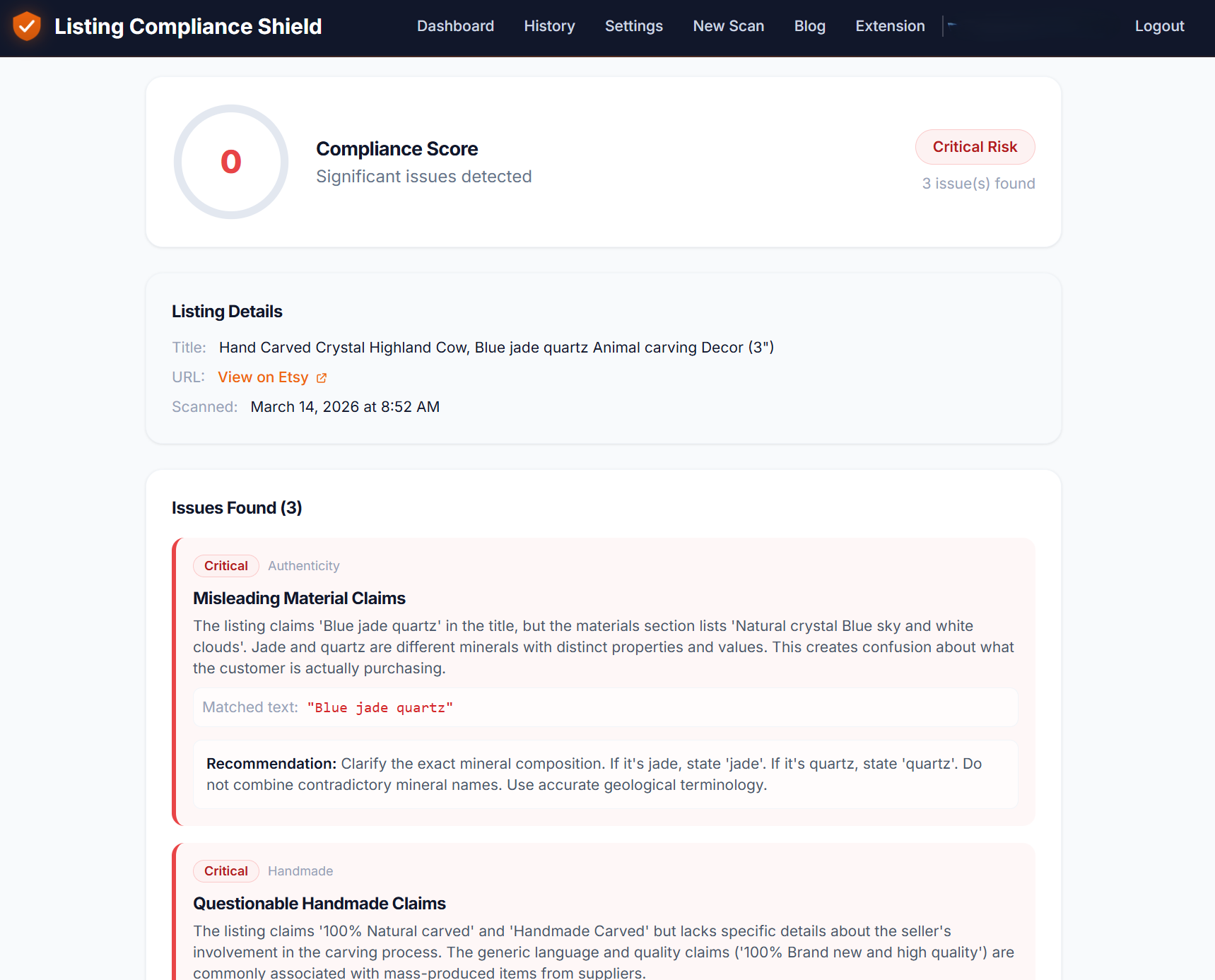Select Dashboard in the navigation bar
This screenshot has width=1215, height=980.
pyautogui.click(x=455, y=26)
